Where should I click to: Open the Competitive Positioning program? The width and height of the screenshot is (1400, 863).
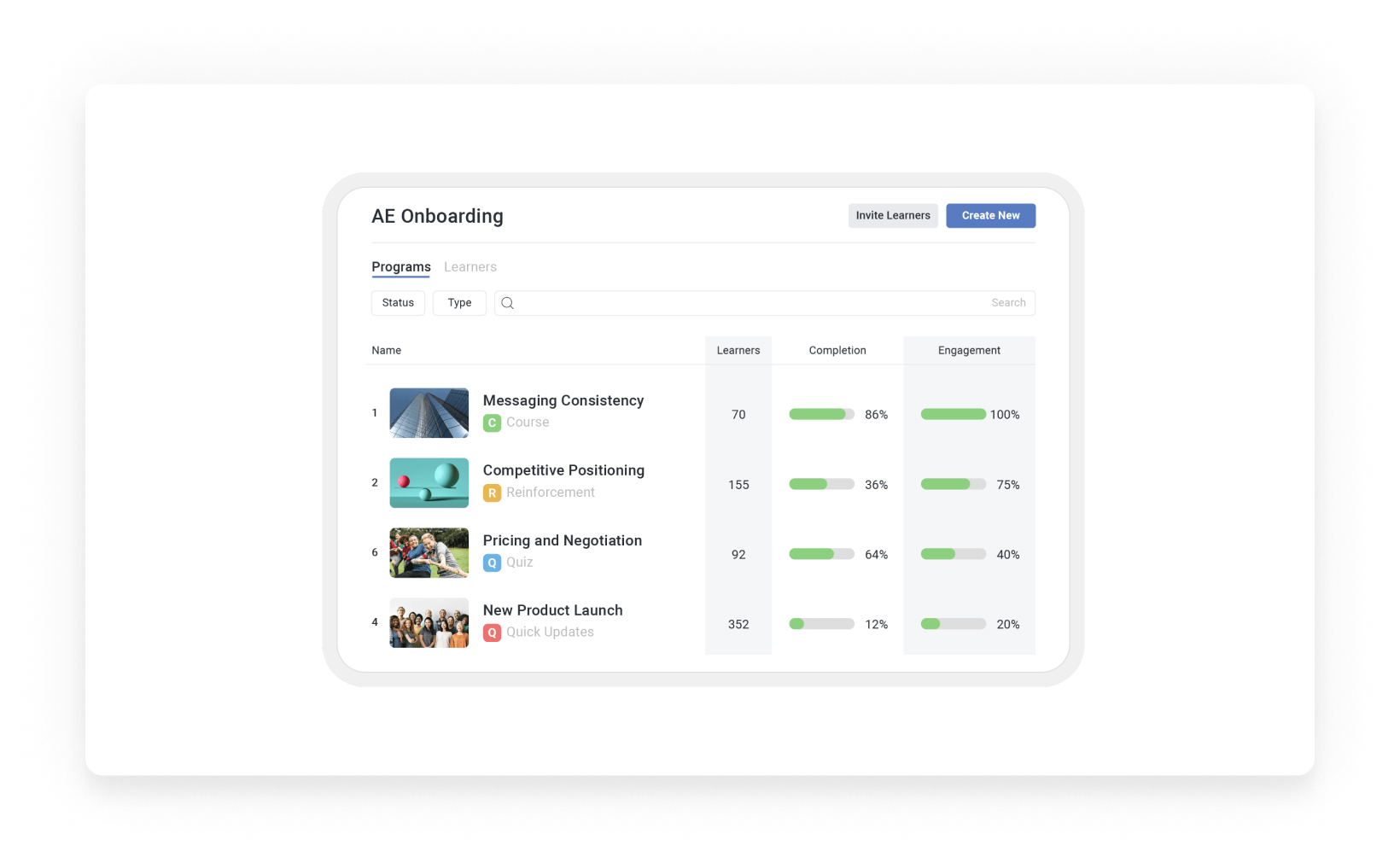tap(563, 470)
